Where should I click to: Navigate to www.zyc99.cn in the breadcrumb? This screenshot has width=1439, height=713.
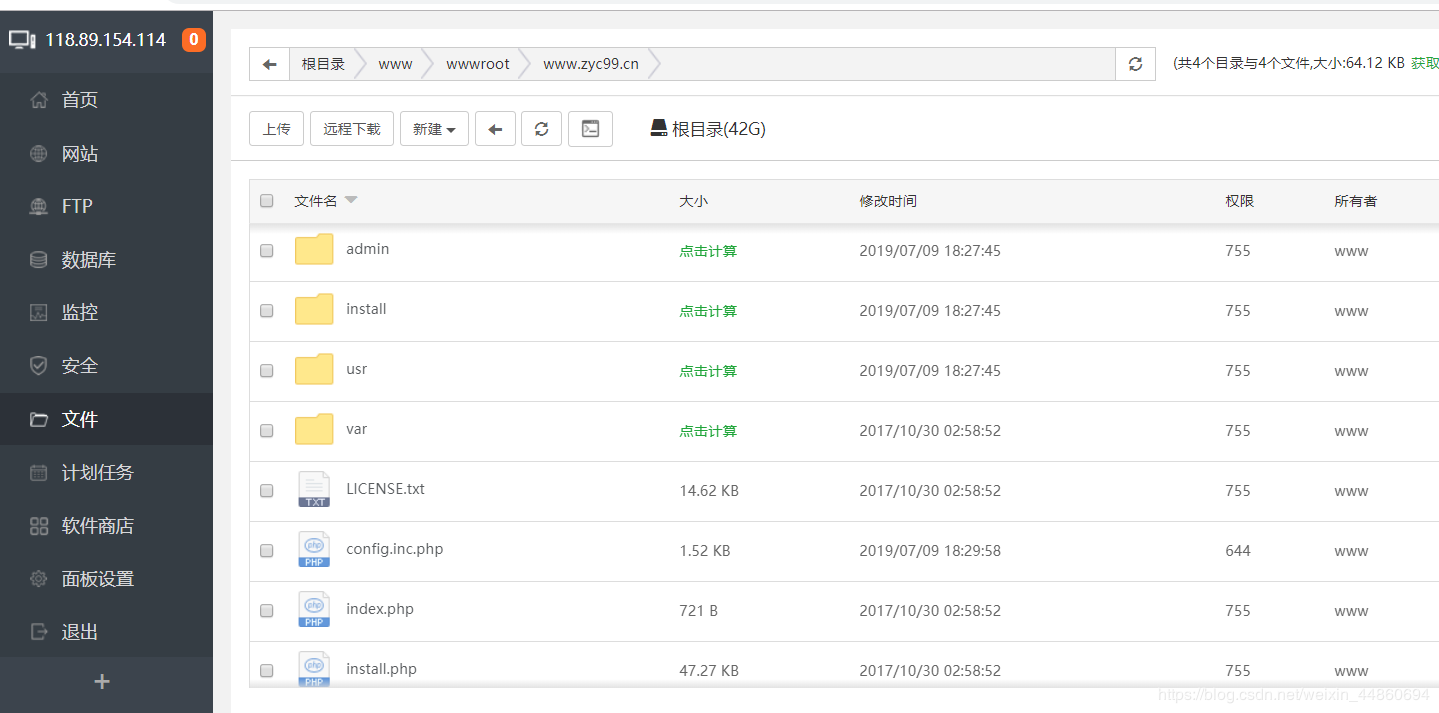pos(591,64)
